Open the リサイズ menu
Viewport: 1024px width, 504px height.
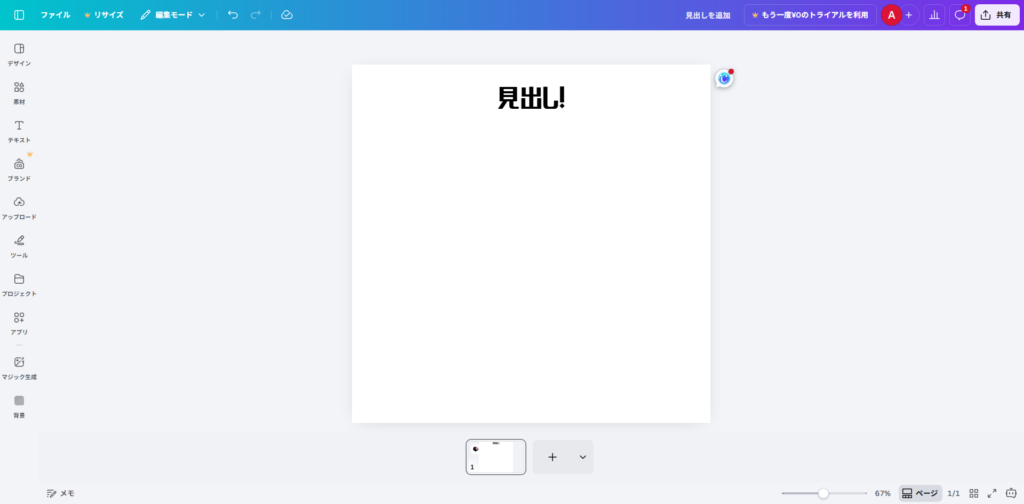(104, 15)
